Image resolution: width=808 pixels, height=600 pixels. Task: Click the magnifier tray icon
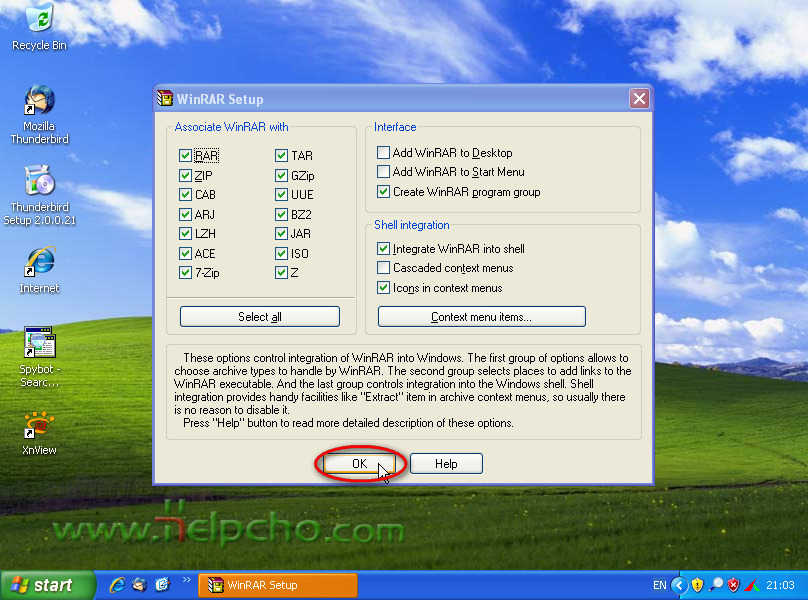[716, 585]
